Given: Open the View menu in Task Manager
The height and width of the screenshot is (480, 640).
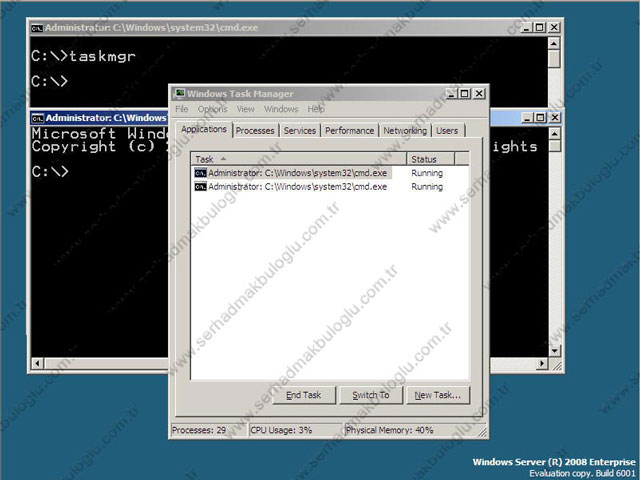Looking at the screenshot, I should click(x=245, y=109).
